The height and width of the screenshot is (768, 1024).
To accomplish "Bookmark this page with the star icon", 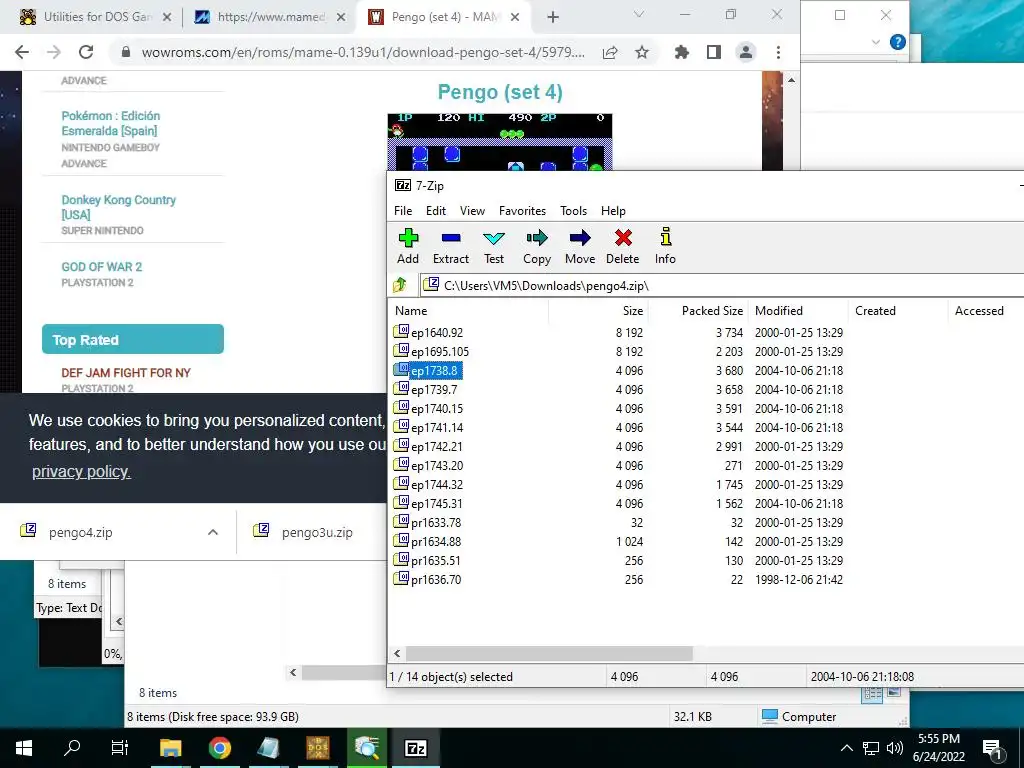I will point(642,52).
